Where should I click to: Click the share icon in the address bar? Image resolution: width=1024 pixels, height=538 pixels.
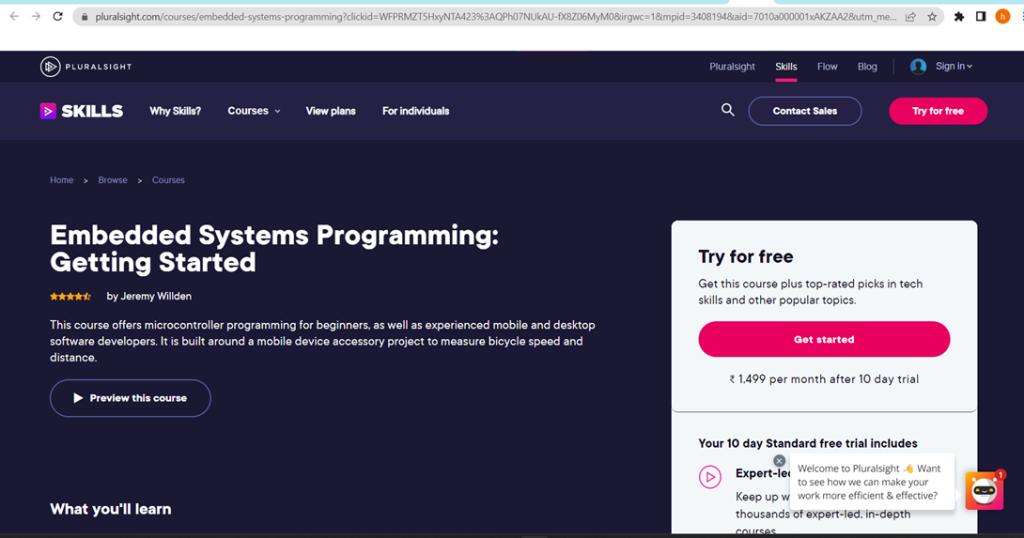pos(910,17)
